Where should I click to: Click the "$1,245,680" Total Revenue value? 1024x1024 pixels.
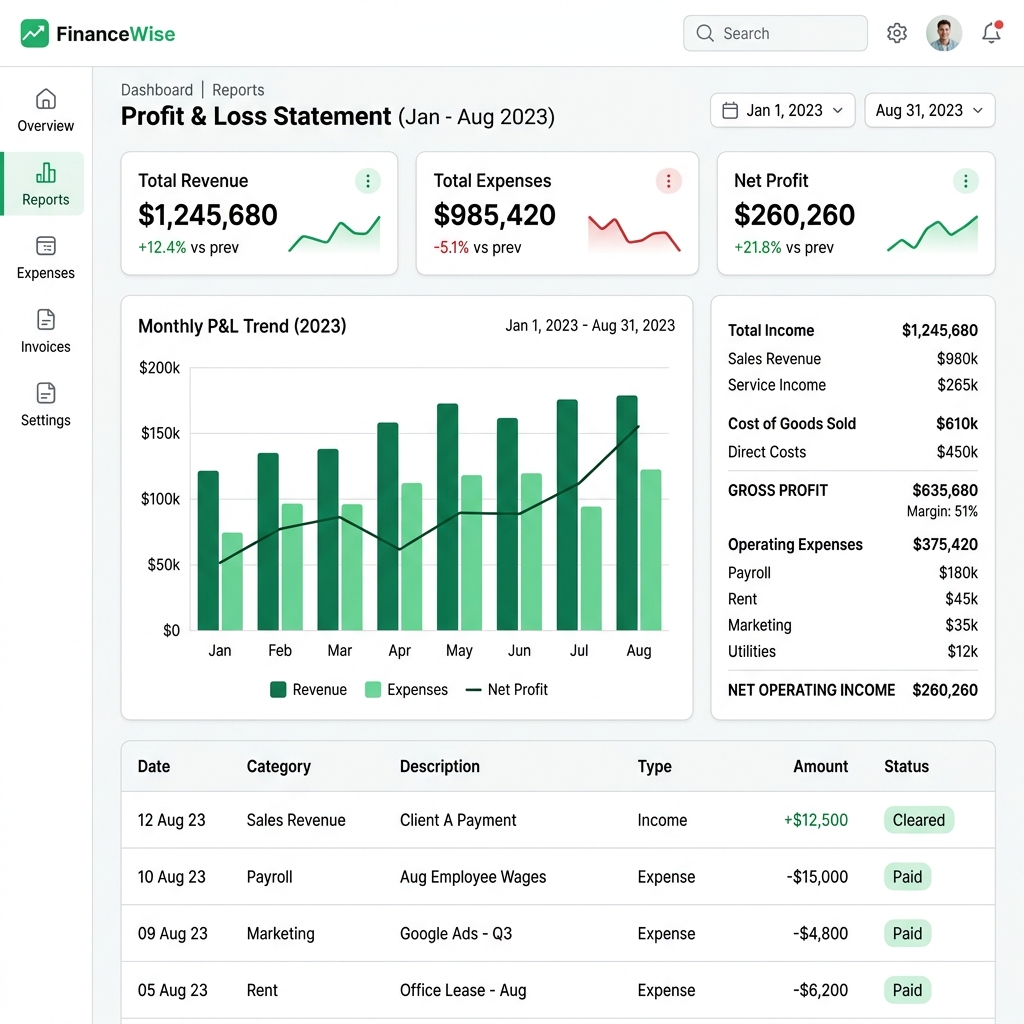pyautogui.click(x=208, y=215)
